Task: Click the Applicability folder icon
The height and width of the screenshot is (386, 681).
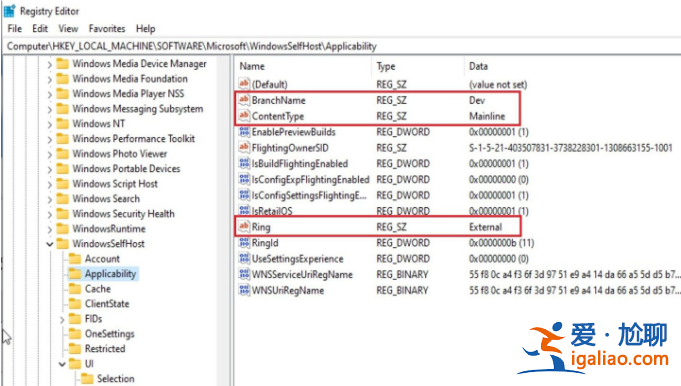Action: (75, 274)
